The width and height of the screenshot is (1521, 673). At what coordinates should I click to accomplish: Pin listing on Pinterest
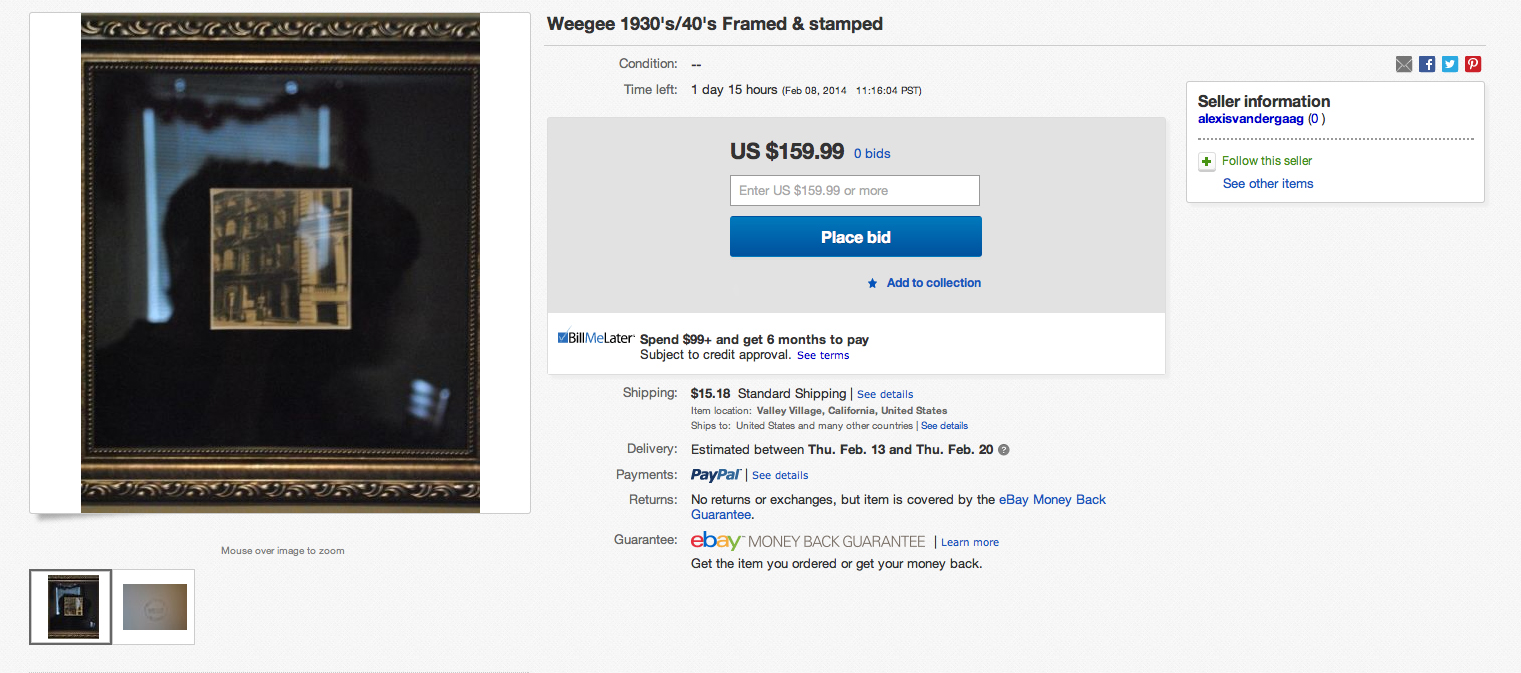click(x=1473, y=64)
